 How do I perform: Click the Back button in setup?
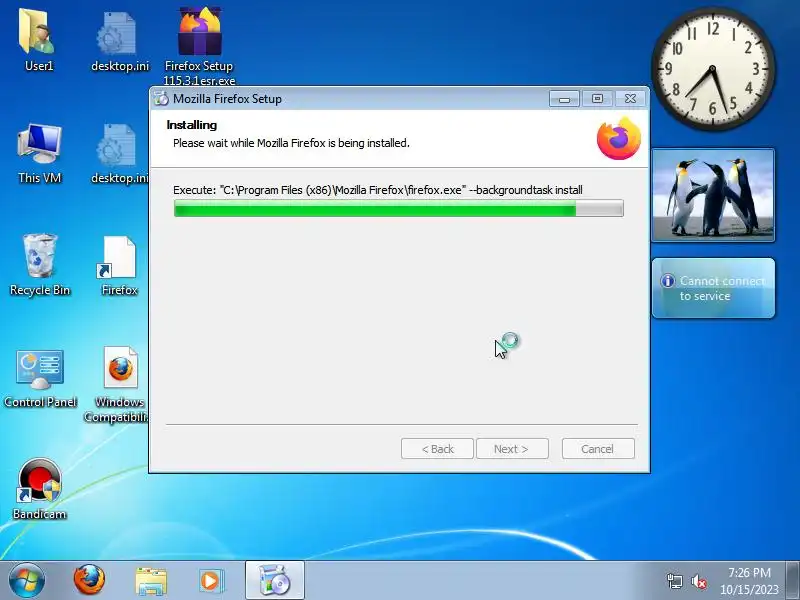437,449
